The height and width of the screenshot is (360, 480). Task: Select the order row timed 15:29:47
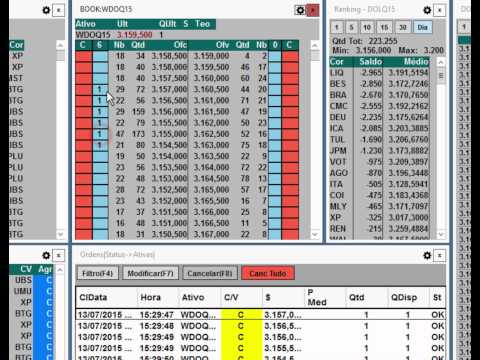[261, 315]
